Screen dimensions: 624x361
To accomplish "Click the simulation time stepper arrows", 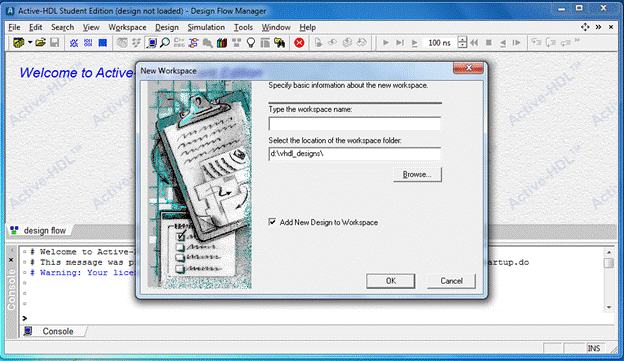I will click(x=462, y=43).
